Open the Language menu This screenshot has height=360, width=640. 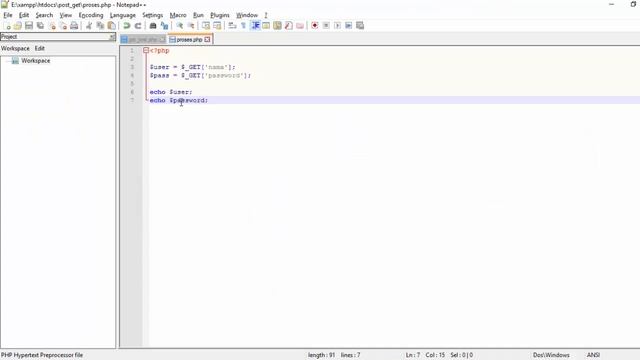[x=123, y=15]
